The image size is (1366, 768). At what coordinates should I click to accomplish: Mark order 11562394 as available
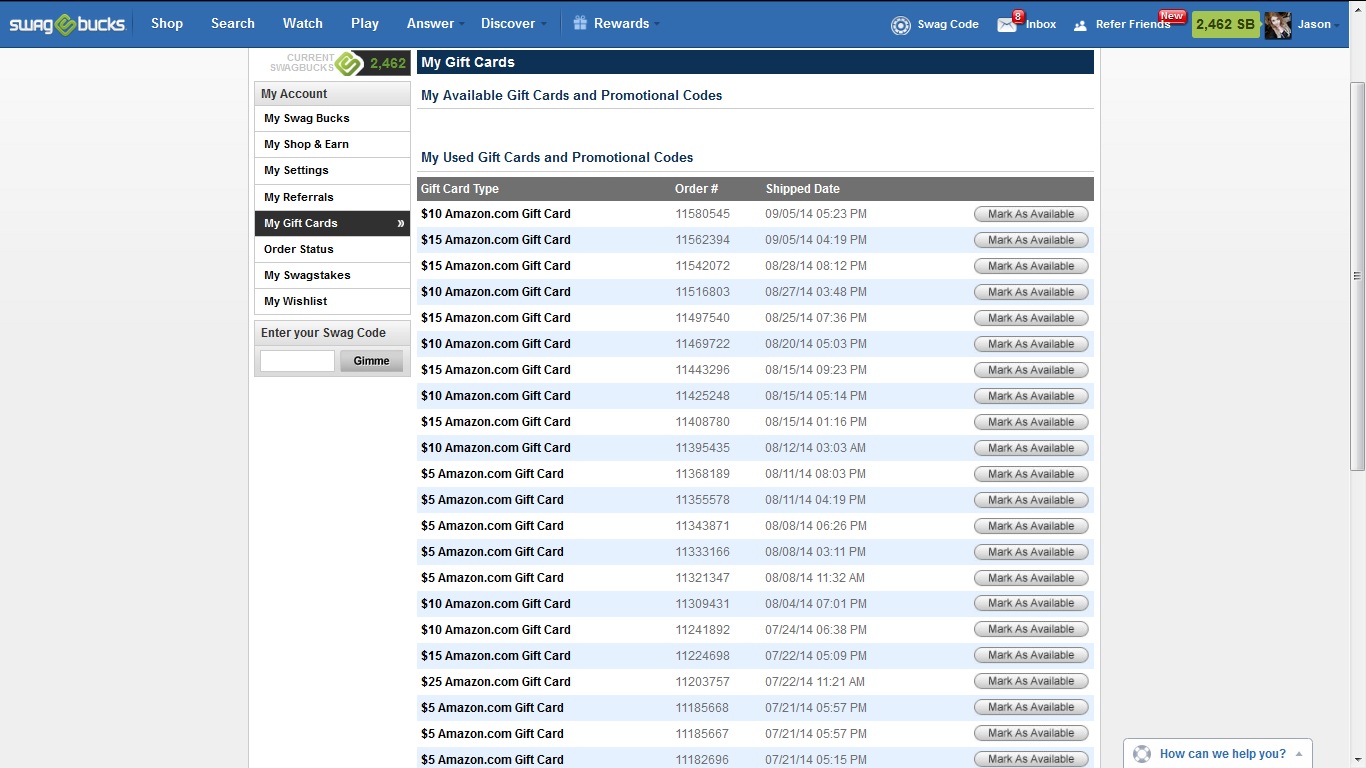click(x=1031, y=240)
